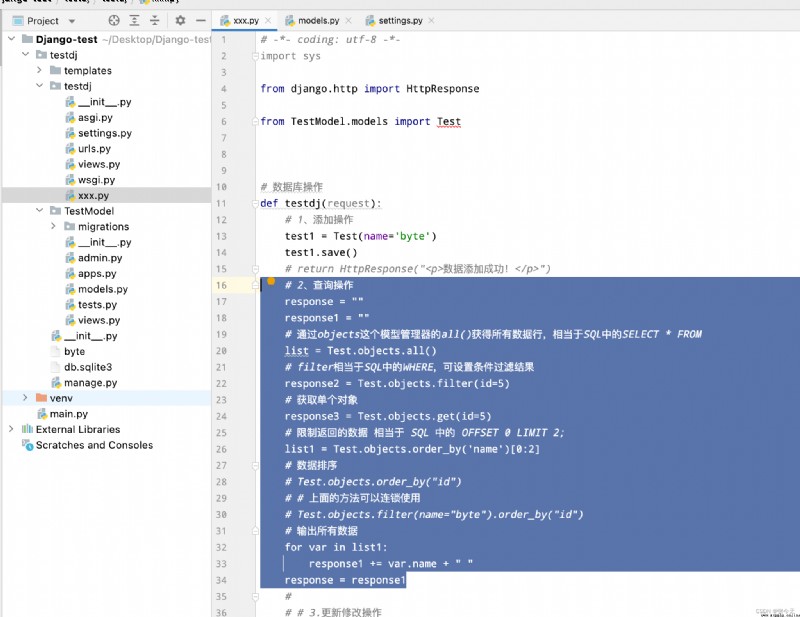Click the __init__.py under testdj package
800x617 pixels.
[x=104, y=102]
